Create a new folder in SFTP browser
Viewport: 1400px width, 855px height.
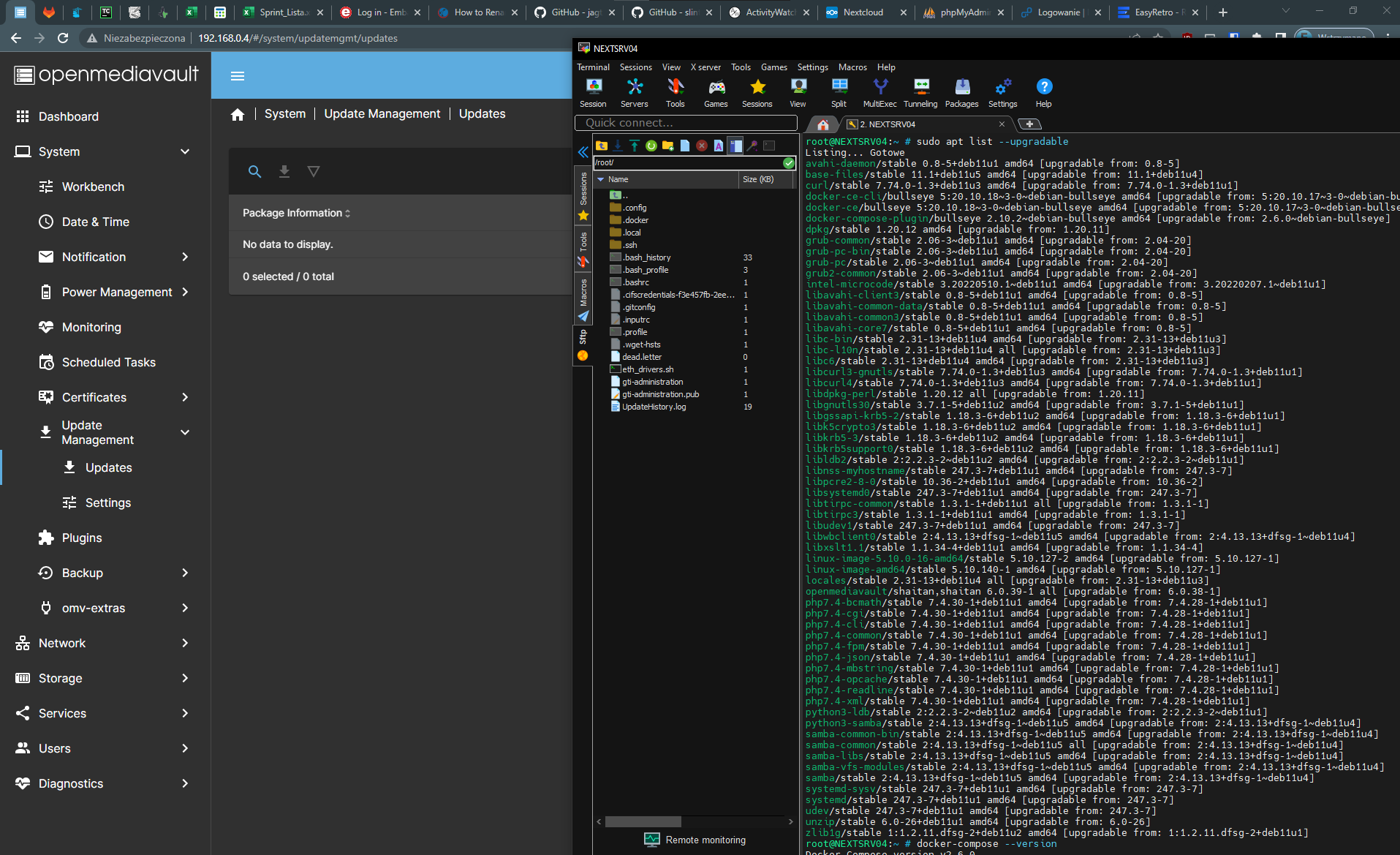pos(667,146)
